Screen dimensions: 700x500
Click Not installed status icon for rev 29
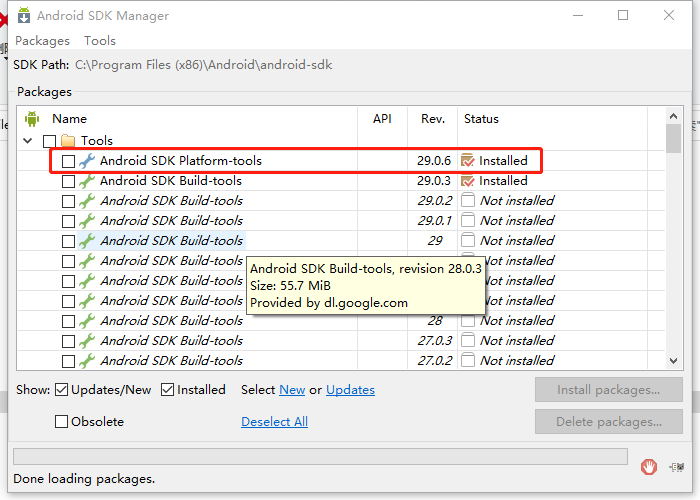point(467,240)
